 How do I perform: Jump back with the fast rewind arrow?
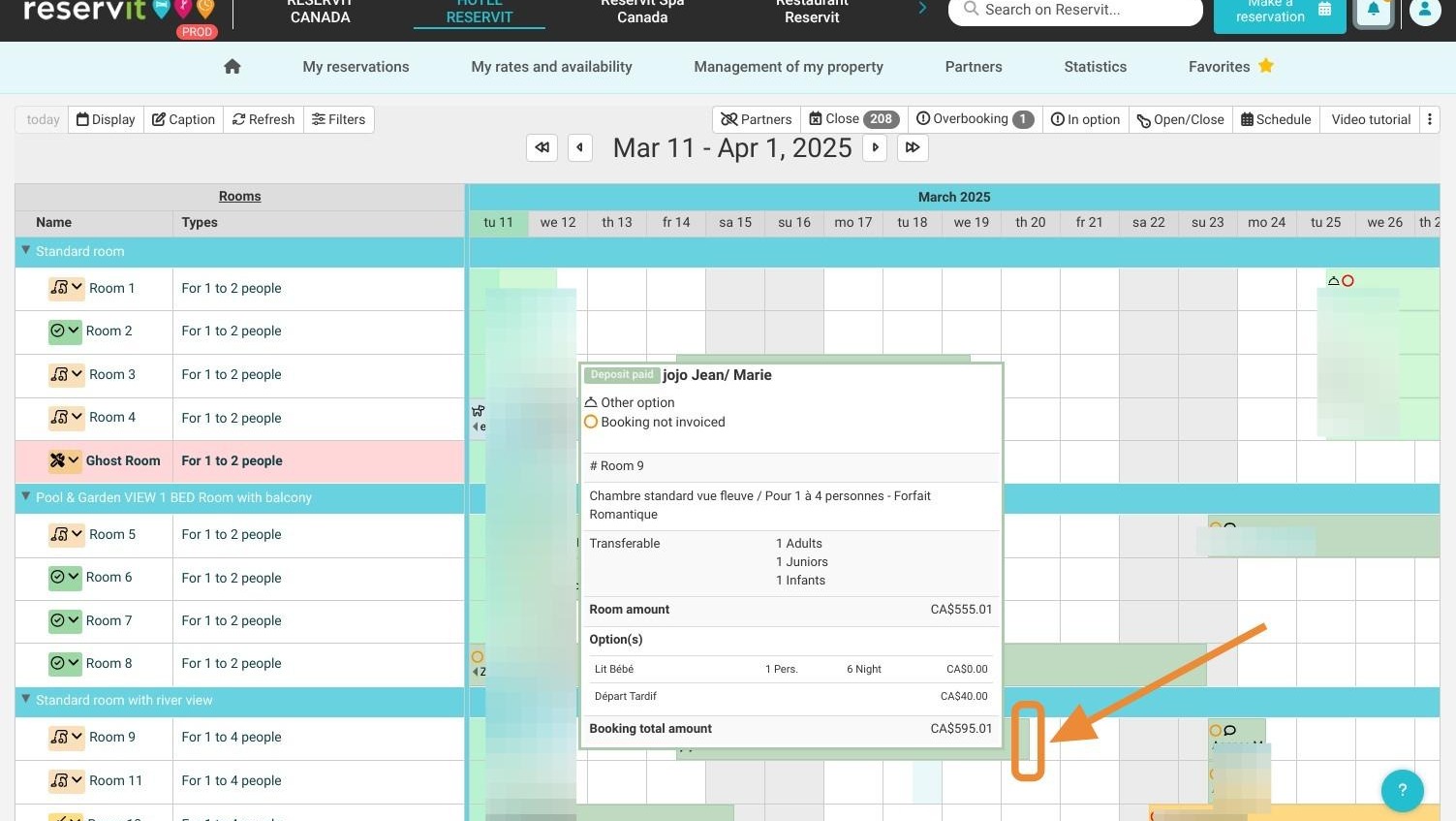click(x=542, y=147)
